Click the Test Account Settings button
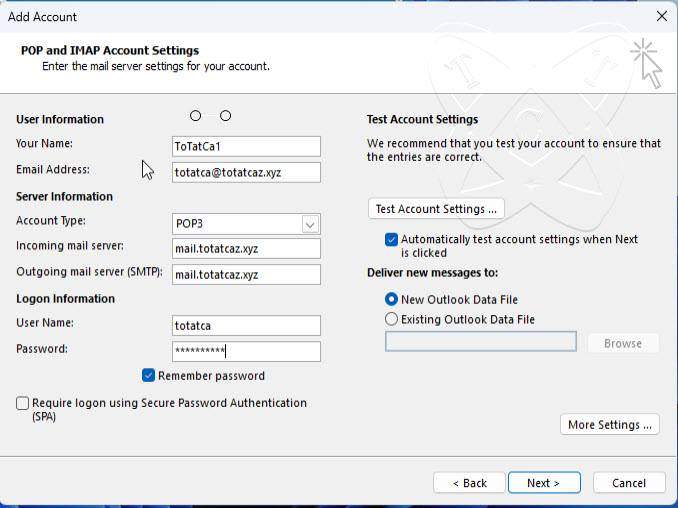Screen dimensions: 678x508 click(436, 209)
